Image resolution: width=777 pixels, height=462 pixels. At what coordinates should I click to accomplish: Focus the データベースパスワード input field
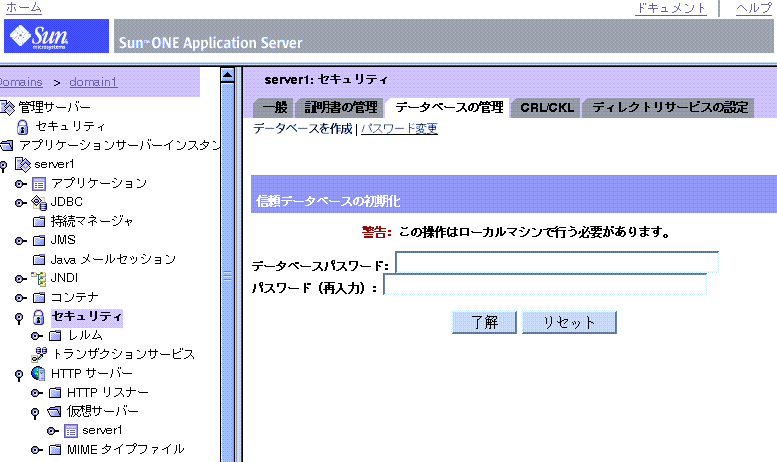[x=556, y=263]
